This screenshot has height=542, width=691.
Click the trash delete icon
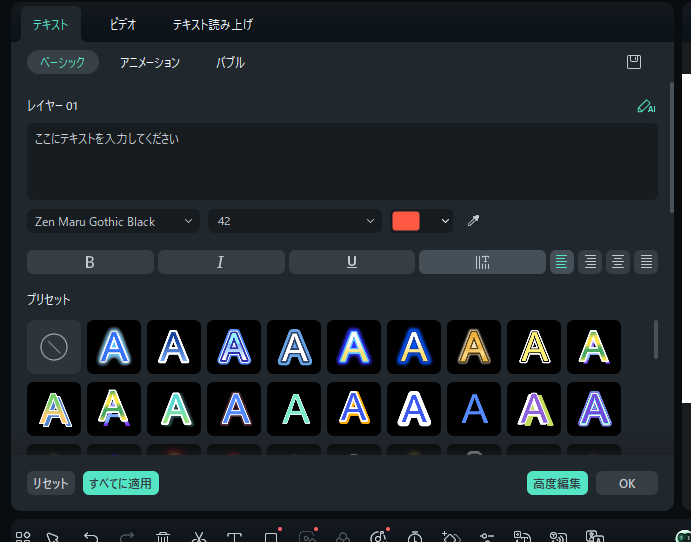(163, 536)
